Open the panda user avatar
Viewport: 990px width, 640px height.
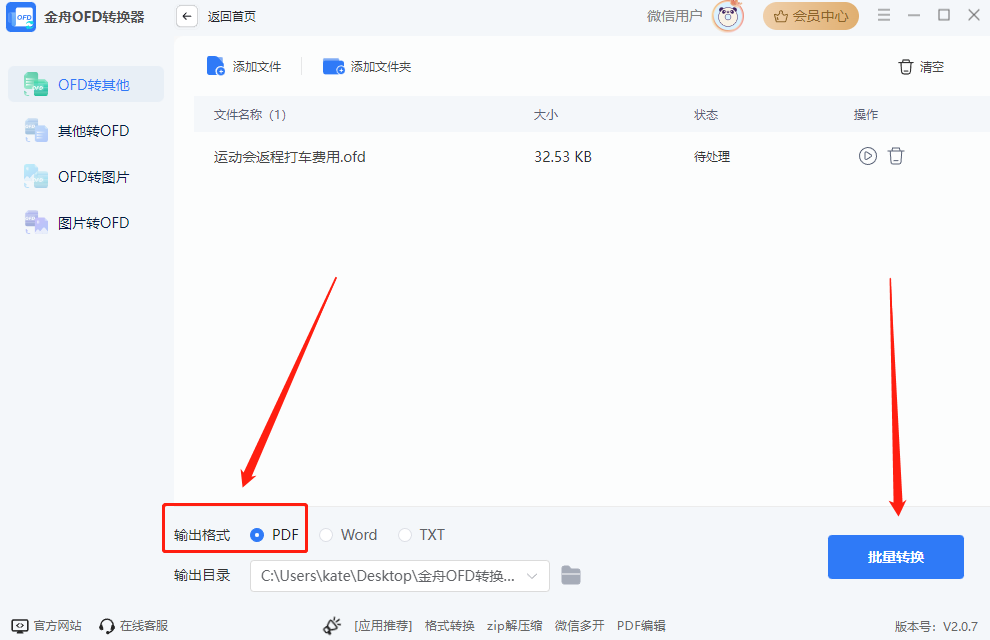728,16
